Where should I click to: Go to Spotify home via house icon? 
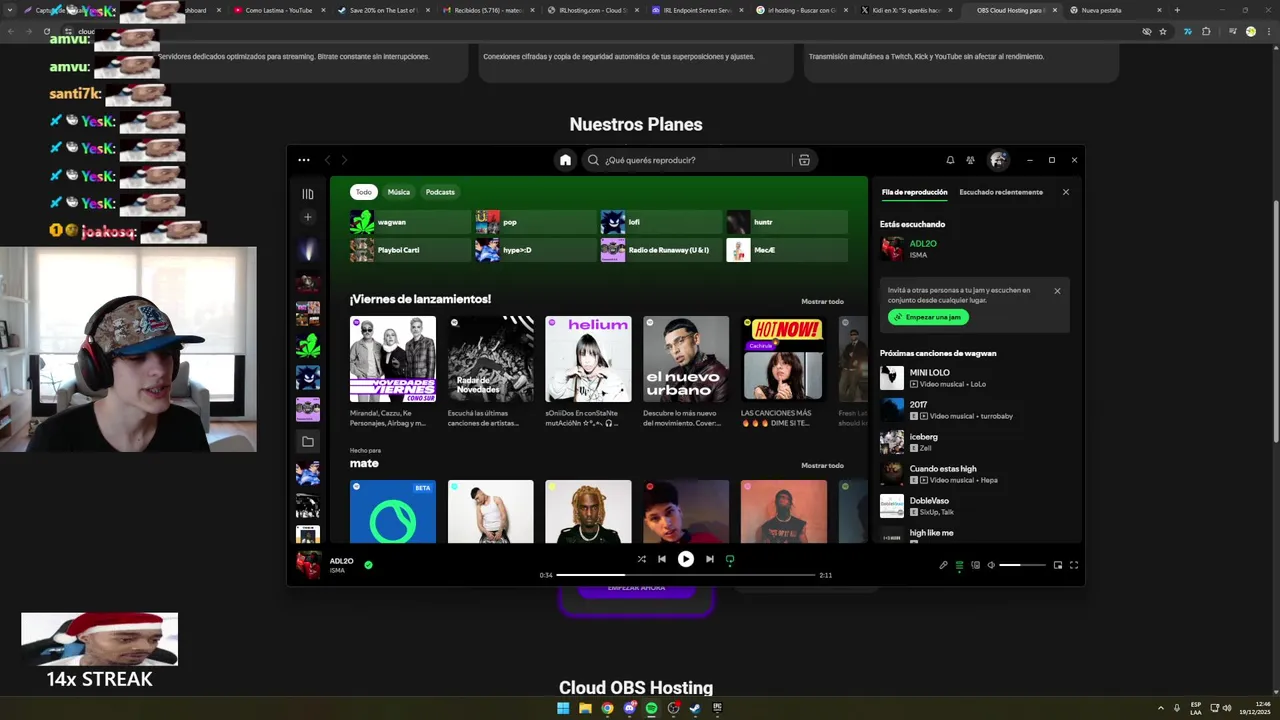[565, 160]
